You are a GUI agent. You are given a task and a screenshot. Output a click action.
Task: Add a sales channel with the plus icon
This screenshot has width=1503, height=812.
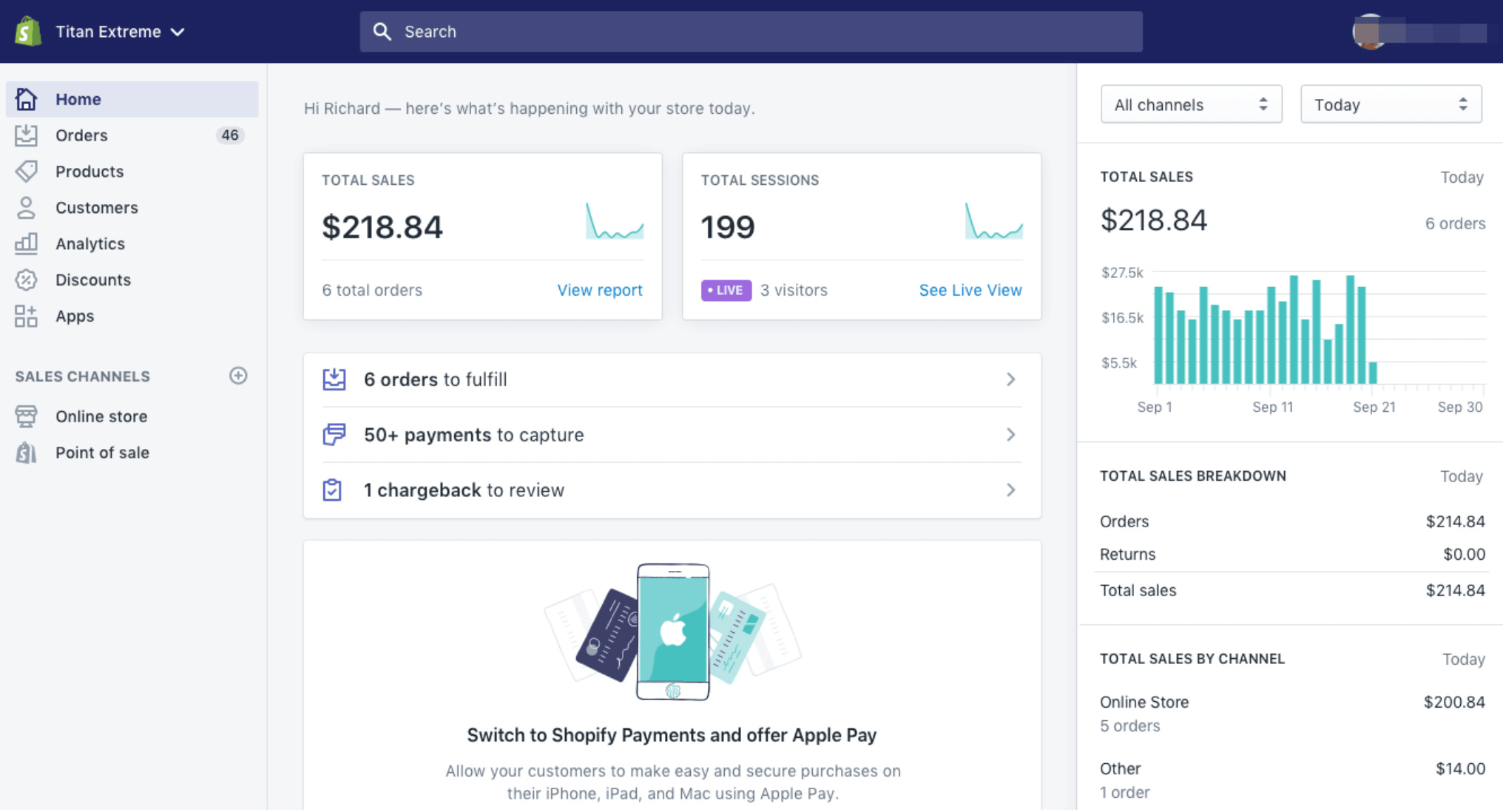click(238, 376)
